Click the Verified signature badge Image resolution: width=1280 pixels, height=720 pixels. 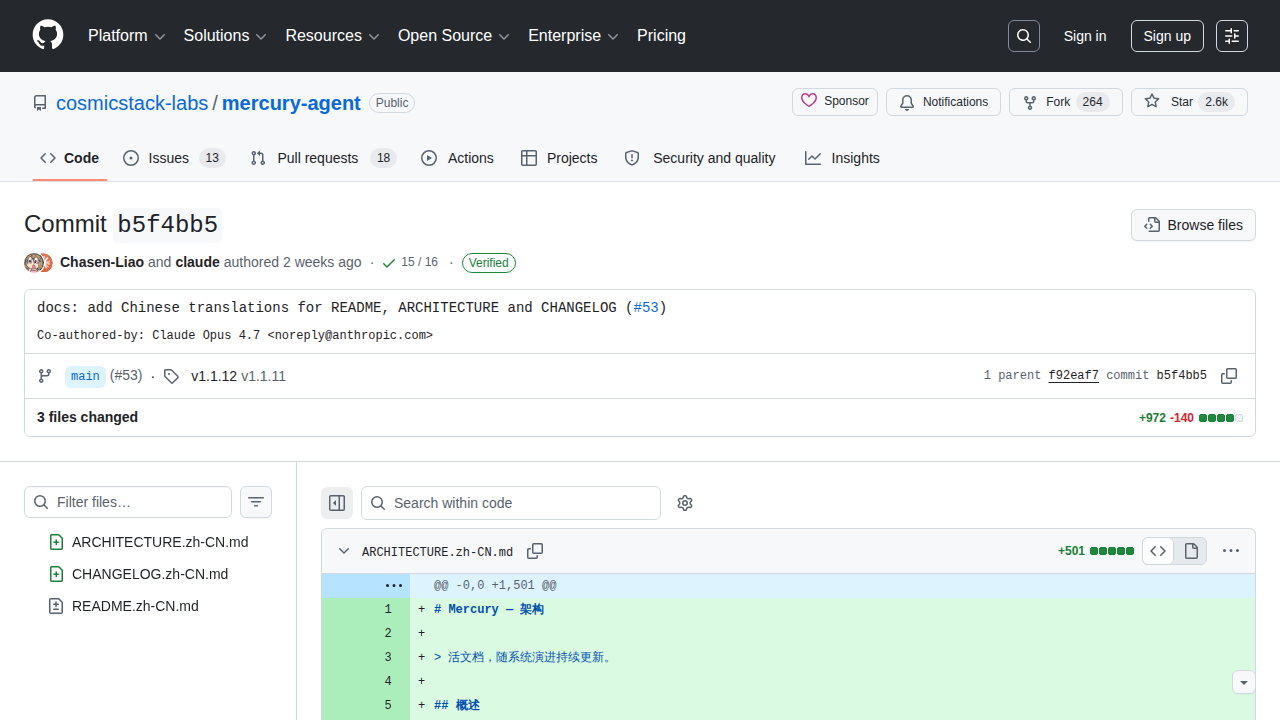tap(489, 263)
